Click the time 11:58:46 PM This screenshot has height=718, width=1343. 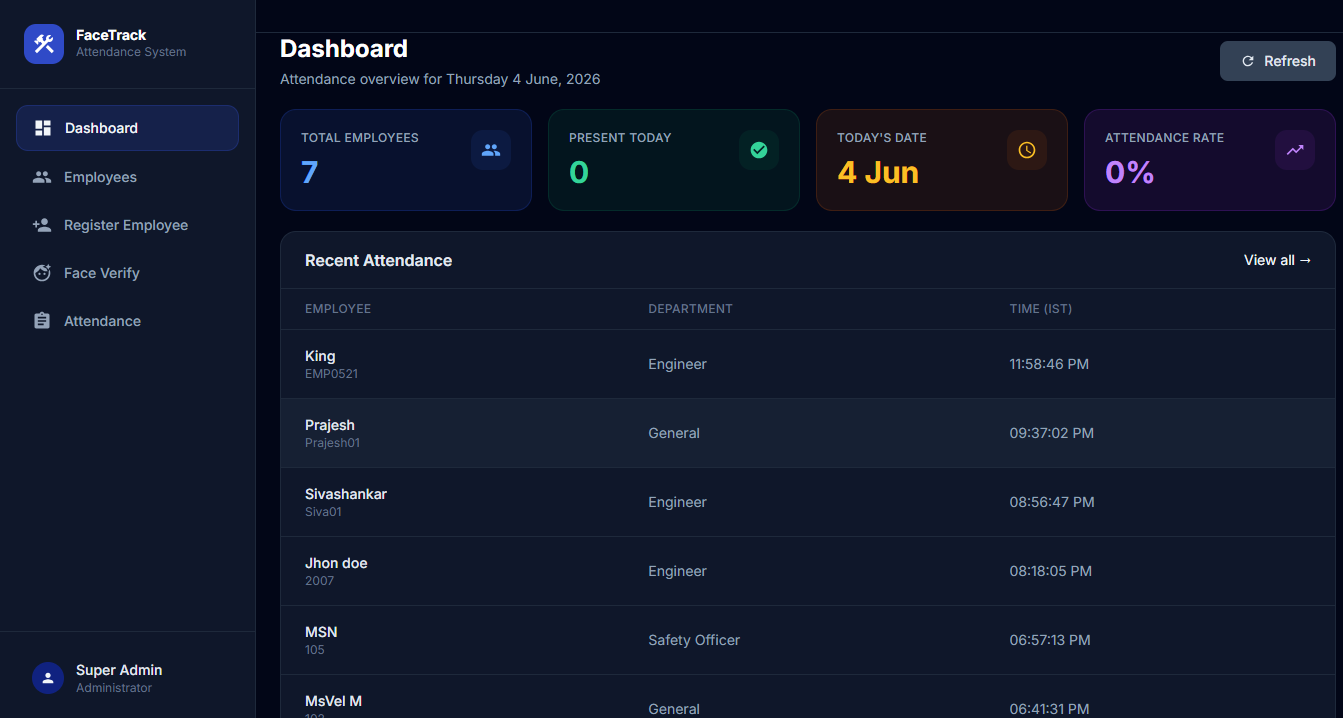tap(1049, 364)
